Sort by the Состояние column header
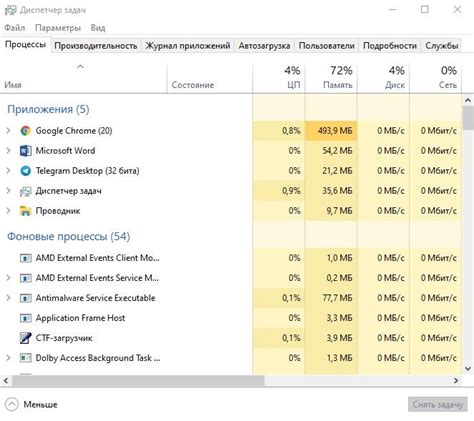 click(210, 77)
